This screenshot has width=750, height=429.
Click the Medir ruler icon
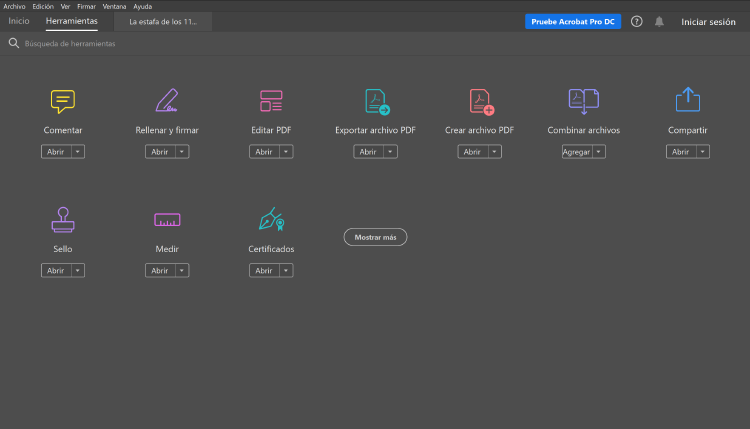click(x=167, y=219)
